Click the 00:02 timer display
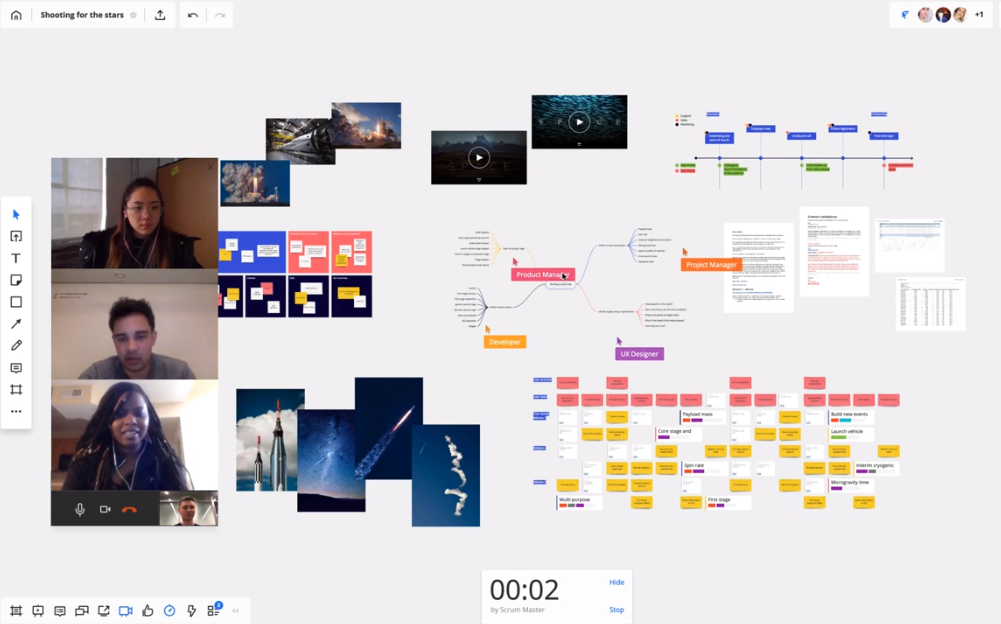1001x624 pixels. point(524,590)
